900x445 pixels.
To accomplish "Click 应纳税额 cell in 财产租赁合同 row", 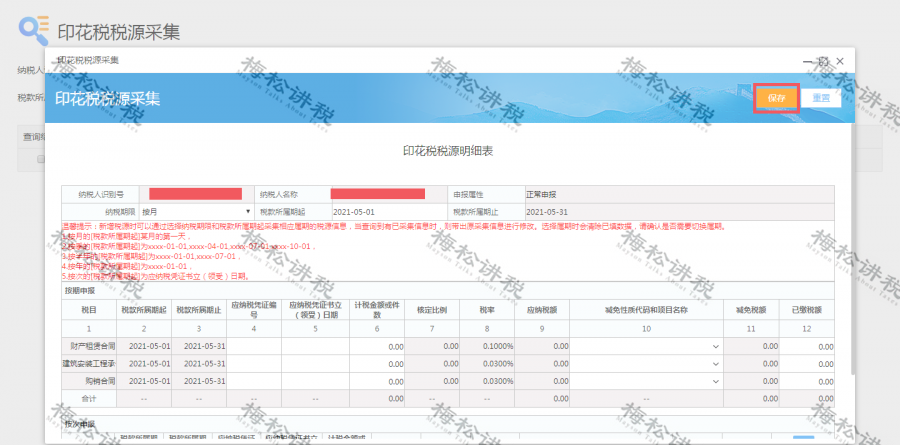I will point(542,346).
